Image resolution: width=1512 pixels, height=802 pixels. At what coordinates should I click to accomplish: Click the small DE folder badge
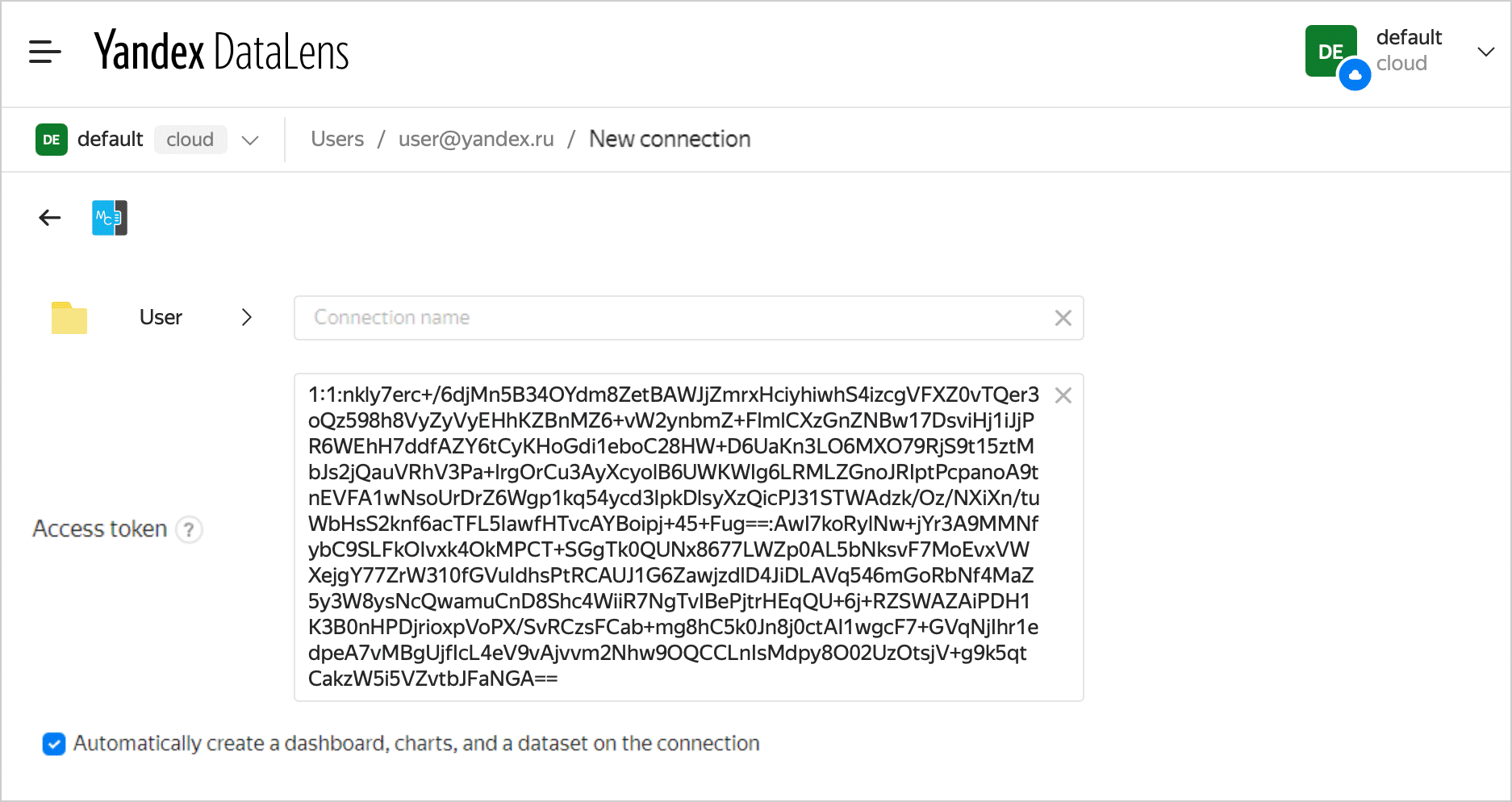pyautogui.click(x=52, y=140)
